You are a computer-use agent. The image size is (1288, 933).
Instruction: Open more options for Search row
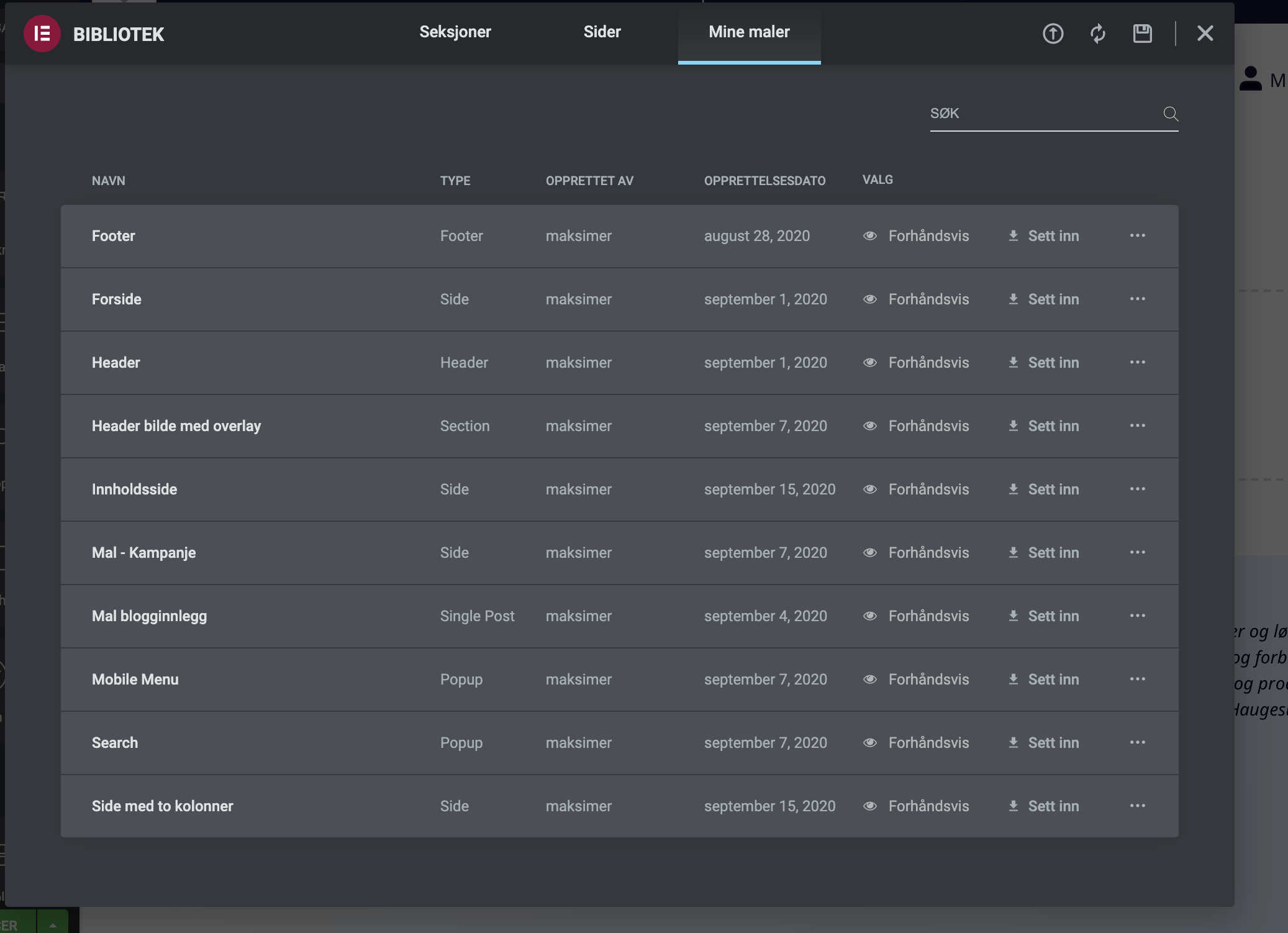point(1138,742)
